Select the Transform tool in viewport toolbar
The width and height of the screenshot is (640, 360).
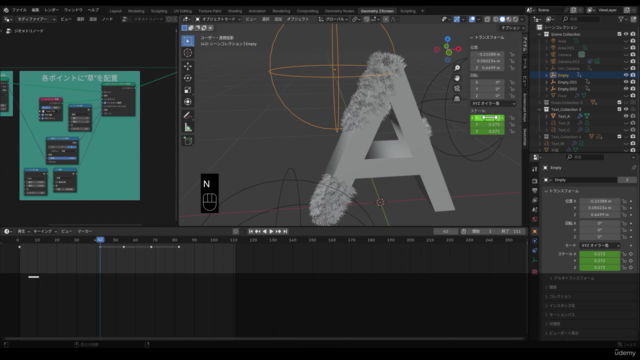[188, 102]
